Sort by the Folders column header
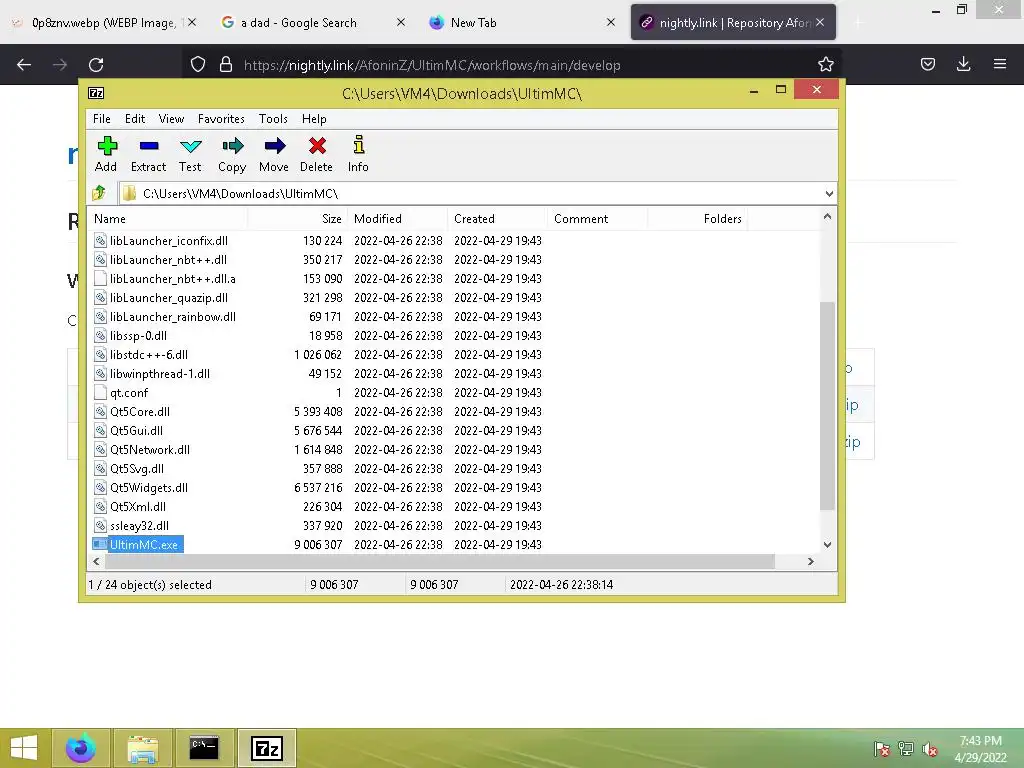Screen dimensions: 1024x768 click(x=697, y=219)
